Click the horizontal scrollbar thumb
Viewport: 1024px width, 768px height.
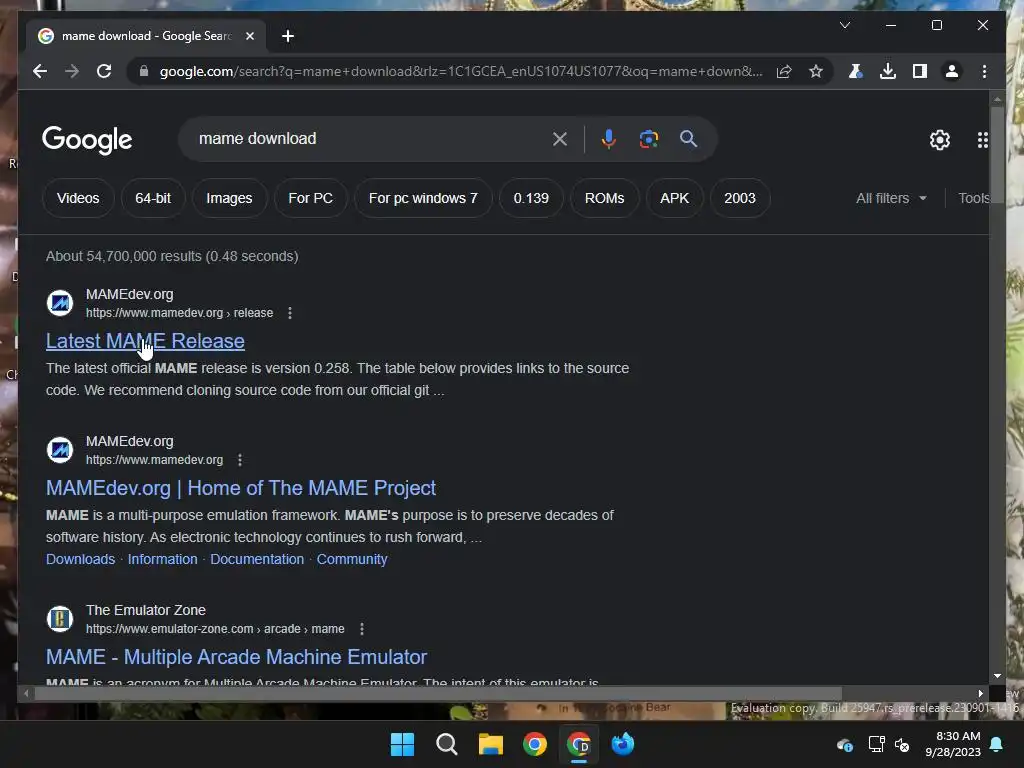(438, 693)
